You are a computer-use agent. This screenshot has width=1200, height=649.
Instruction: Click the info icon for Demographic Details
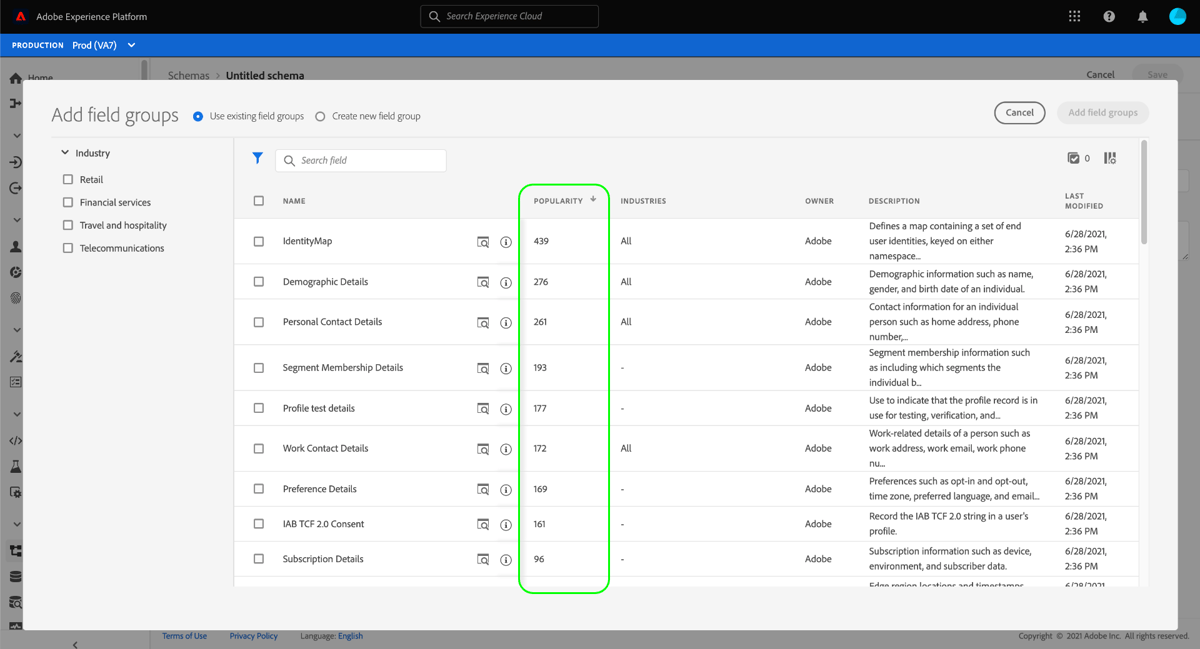(x=505, y=281)
